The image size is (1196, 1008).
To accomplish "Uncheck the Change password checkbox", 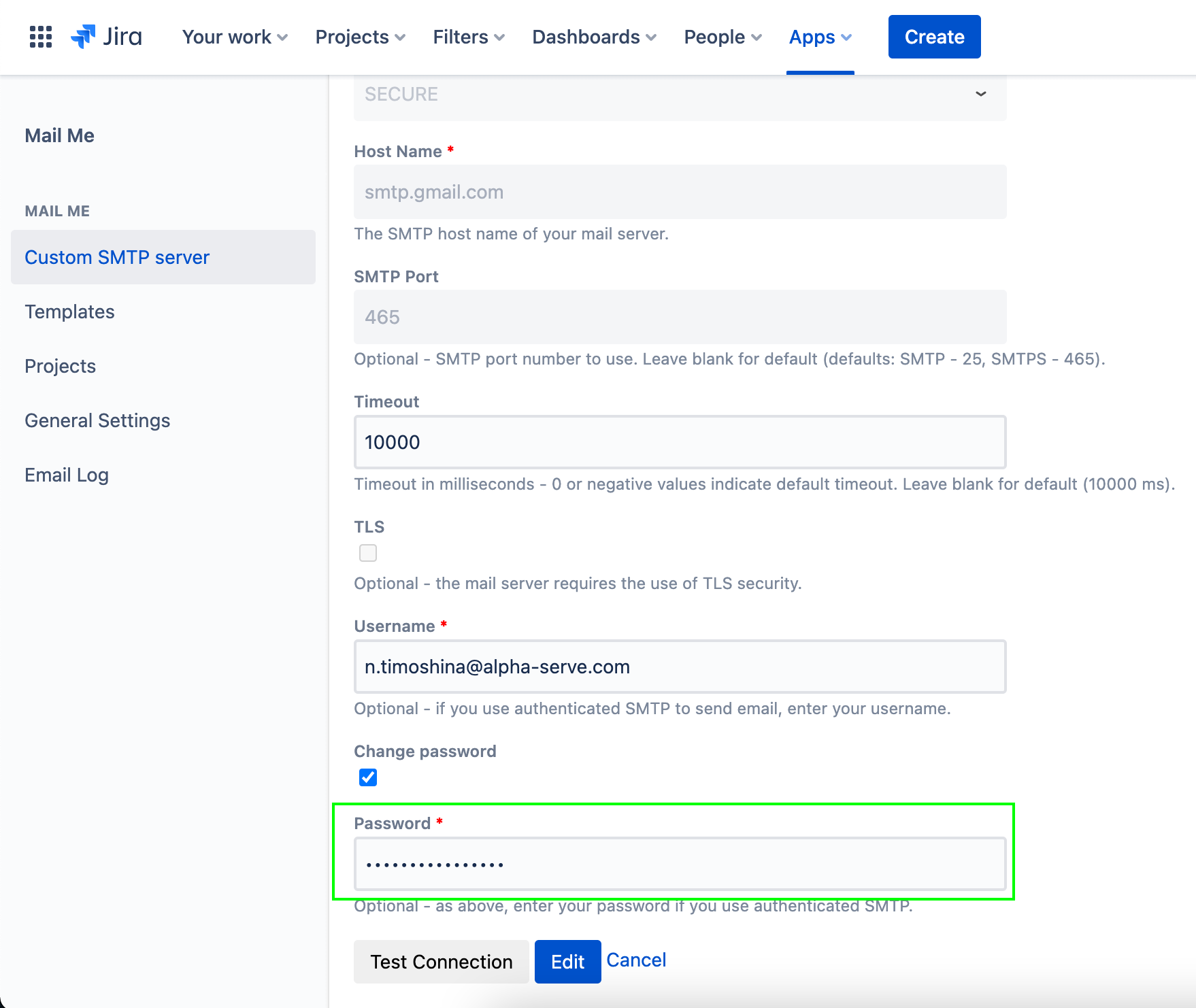I will click(368, 777).
